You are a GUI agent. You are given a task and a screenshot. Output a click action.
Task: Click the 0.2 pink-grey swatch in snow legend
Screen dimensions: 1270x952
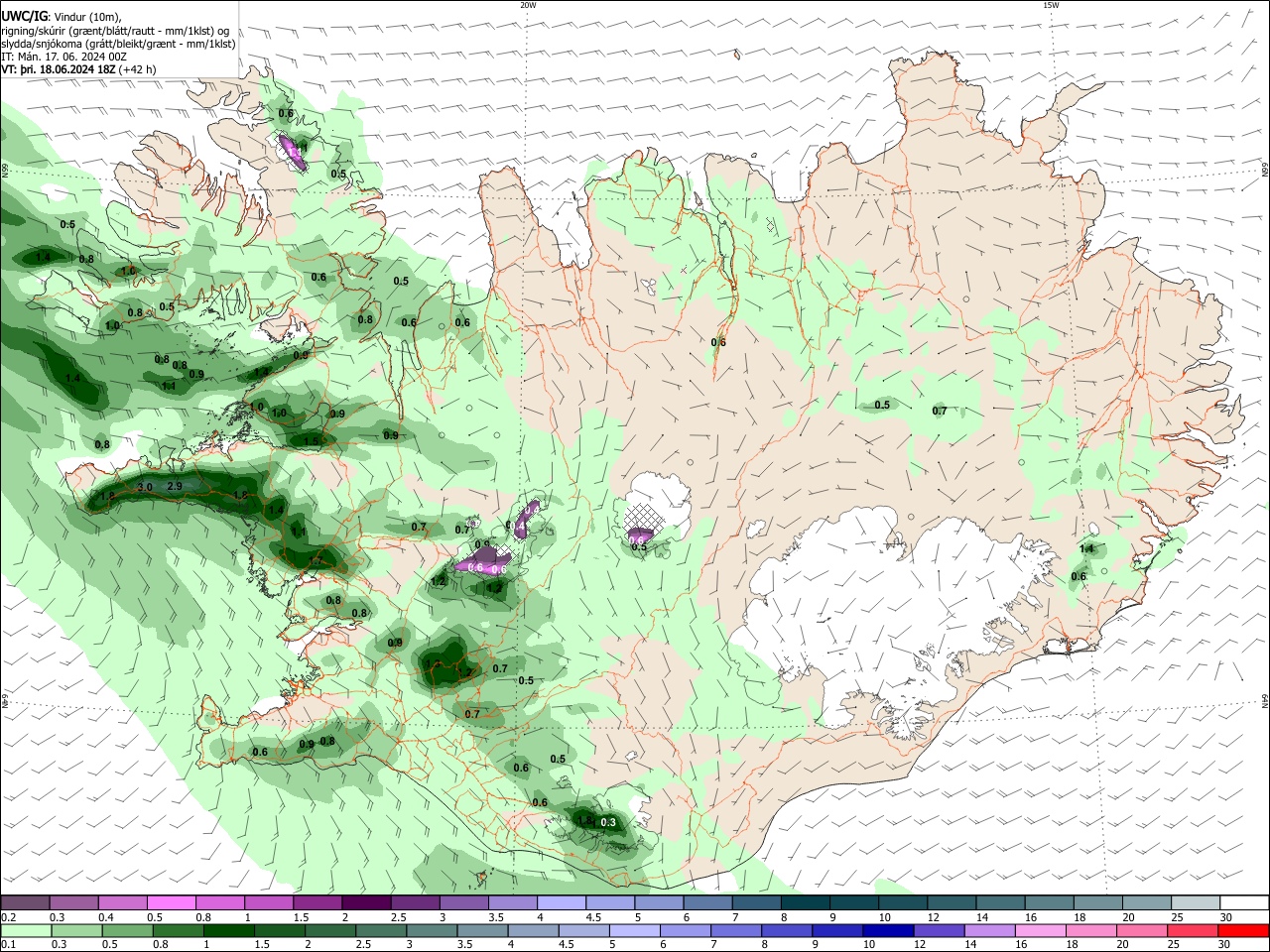[25, 902]
